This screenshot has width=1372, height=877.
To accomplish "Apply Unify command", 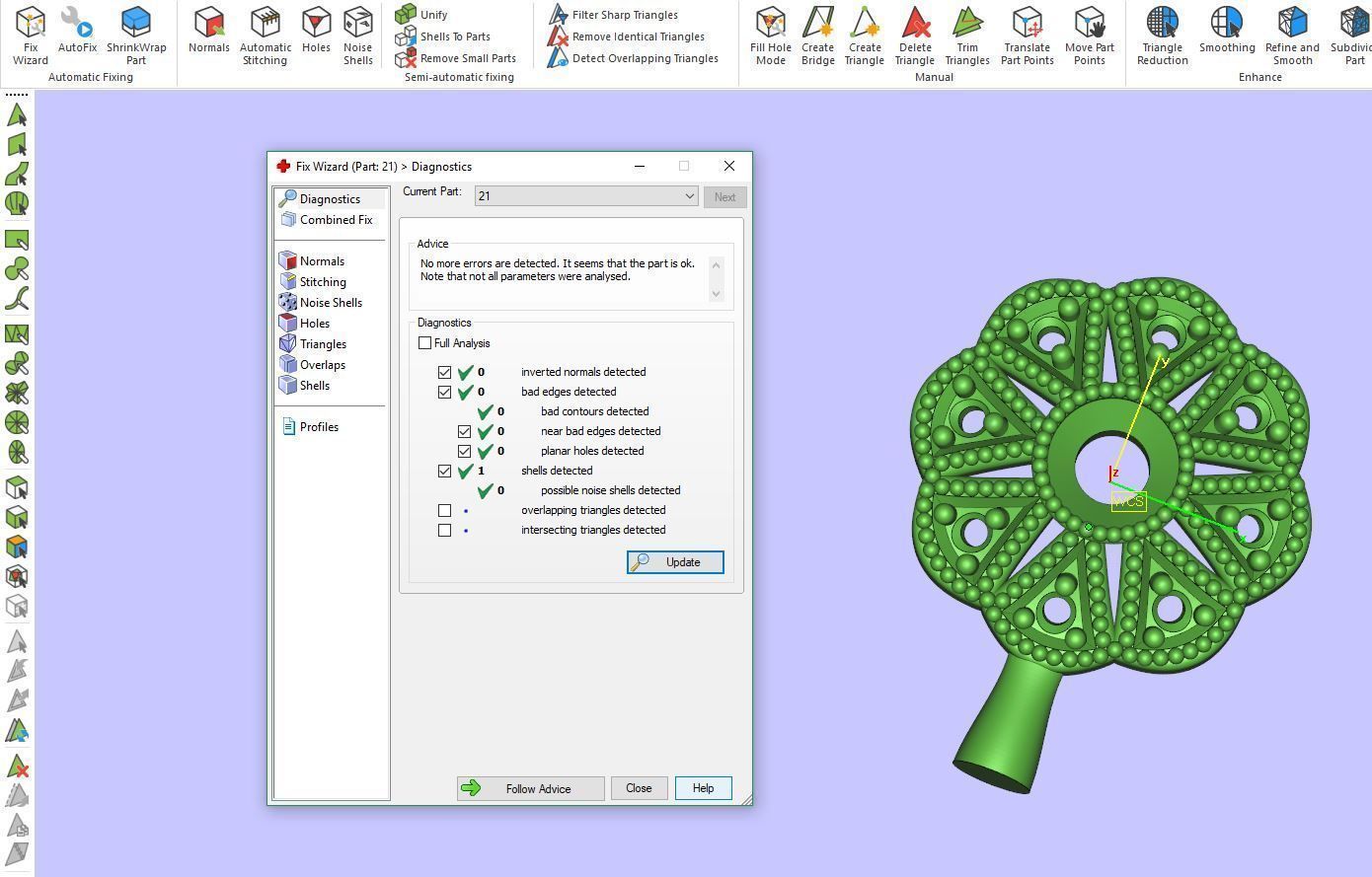I will [x=421, y=15].
